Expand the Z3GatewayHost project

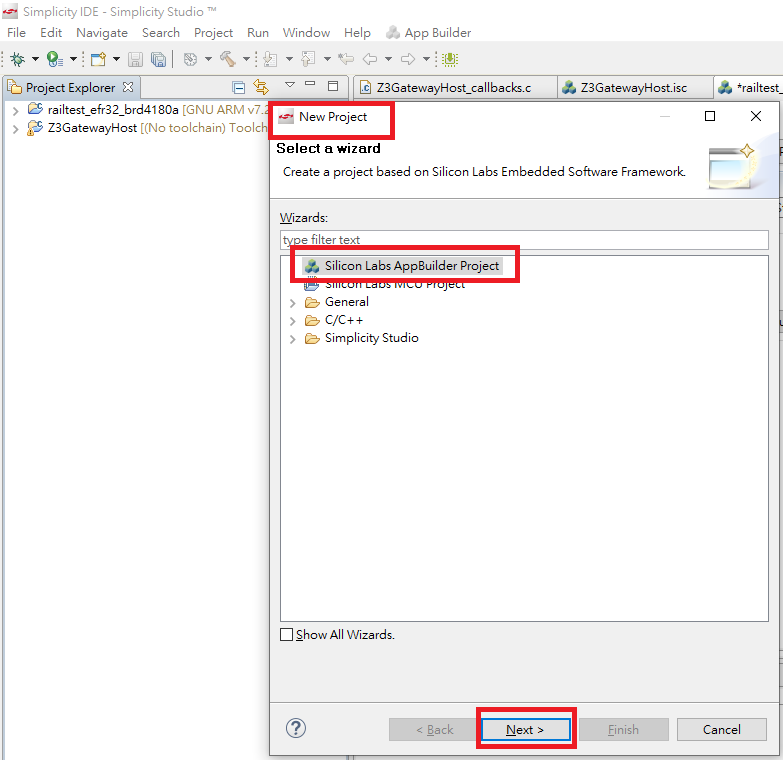(15, 129)
